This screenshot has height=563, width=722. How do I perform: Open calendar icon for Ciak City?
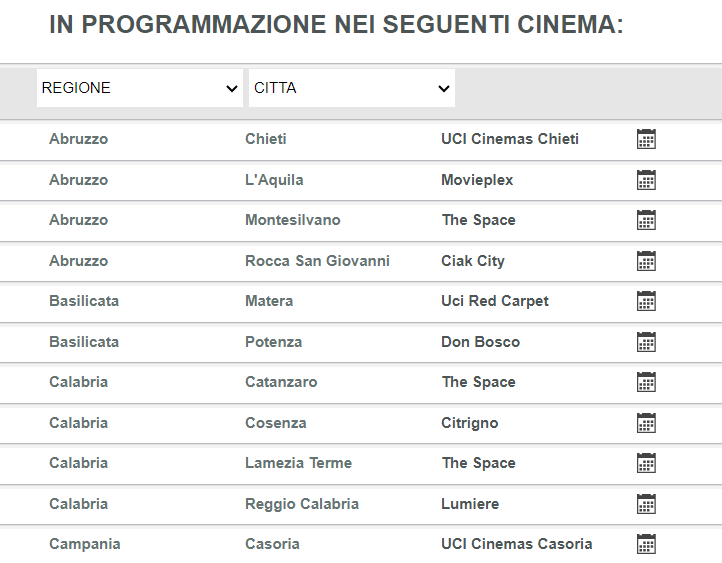pyautogui.click(x=646, y=261)
